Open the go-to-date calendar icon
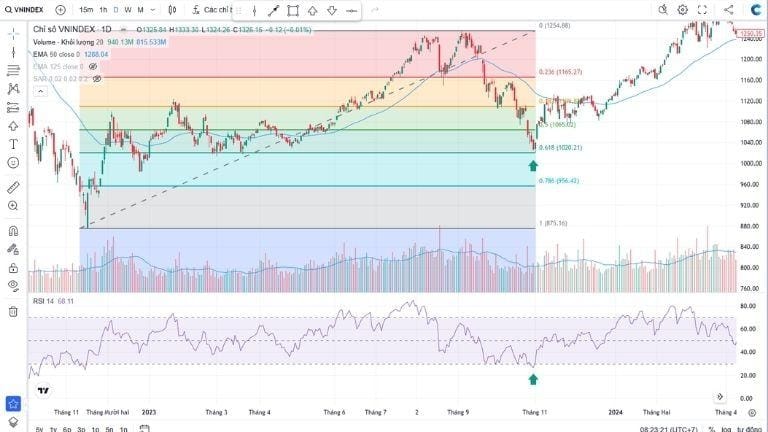Screen dimensions: 768x432 point(144,429)
